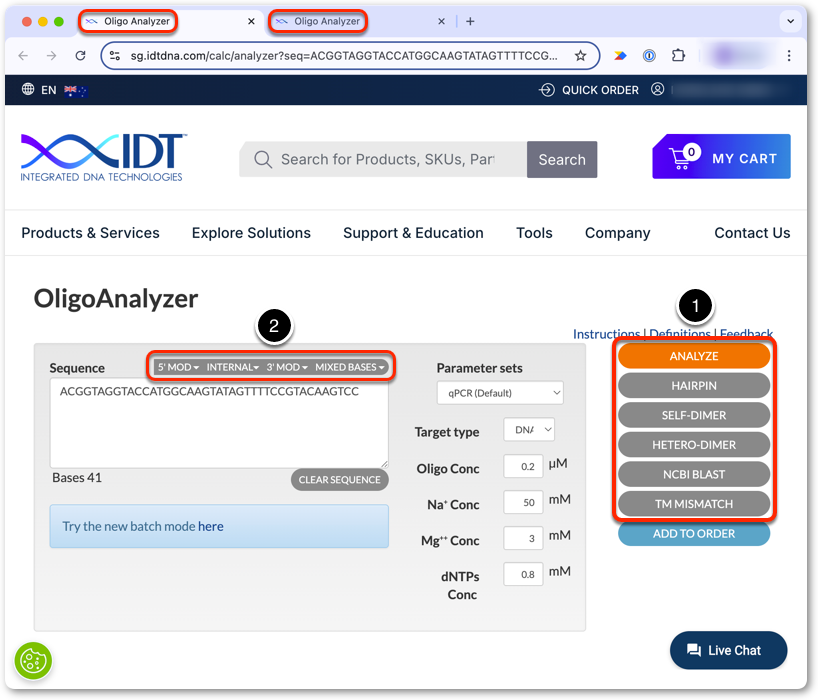818x700 pixels.
Task: Open Support & Education menu
Action: [x=413, y=233]
